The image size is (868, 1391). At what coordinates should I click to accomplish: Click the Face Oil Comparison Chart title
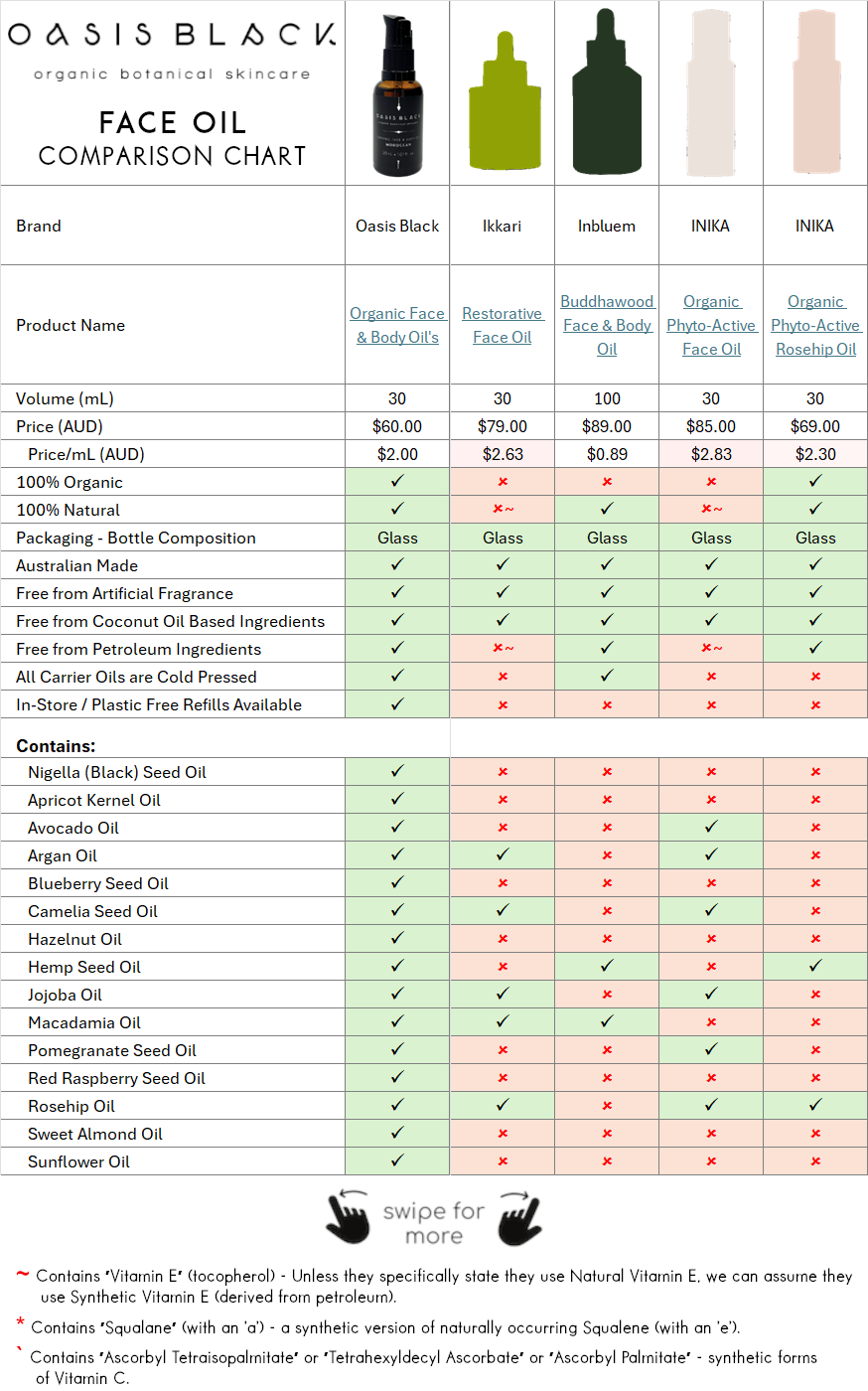tap(172, 138)
